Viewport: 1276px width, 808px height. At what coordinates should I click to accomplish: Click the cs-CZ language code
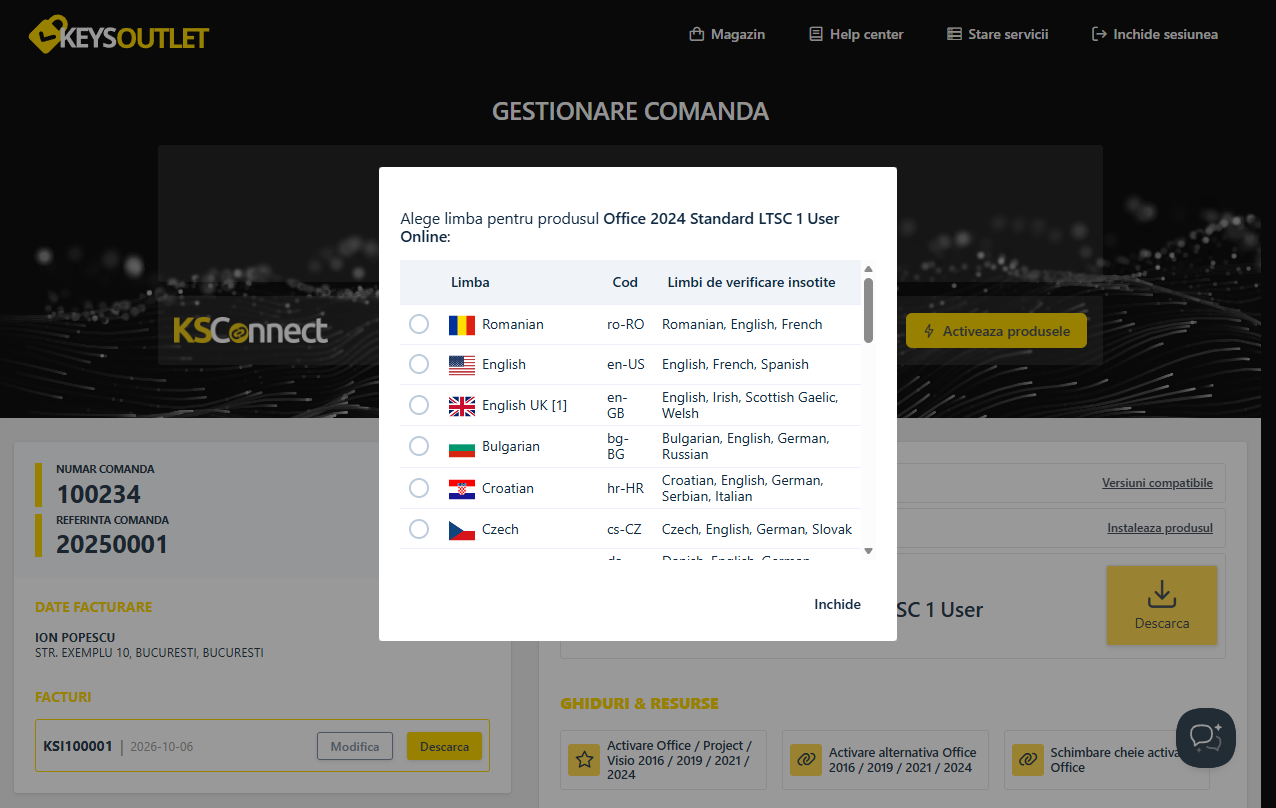[625, 529]
